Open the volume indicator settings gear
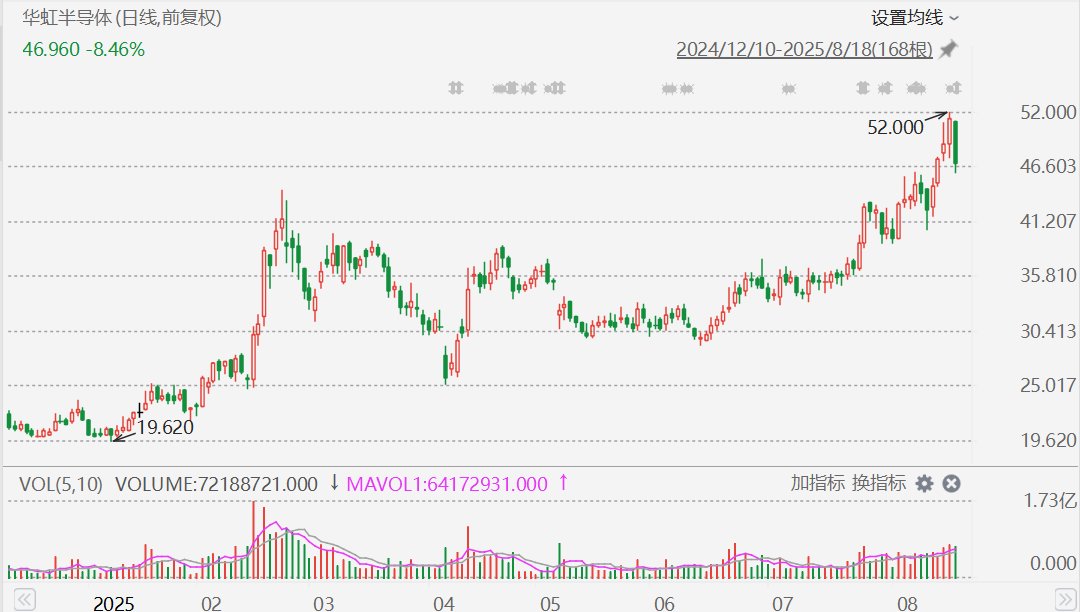This screenshot has height=612, width=1080. (924, 484)
